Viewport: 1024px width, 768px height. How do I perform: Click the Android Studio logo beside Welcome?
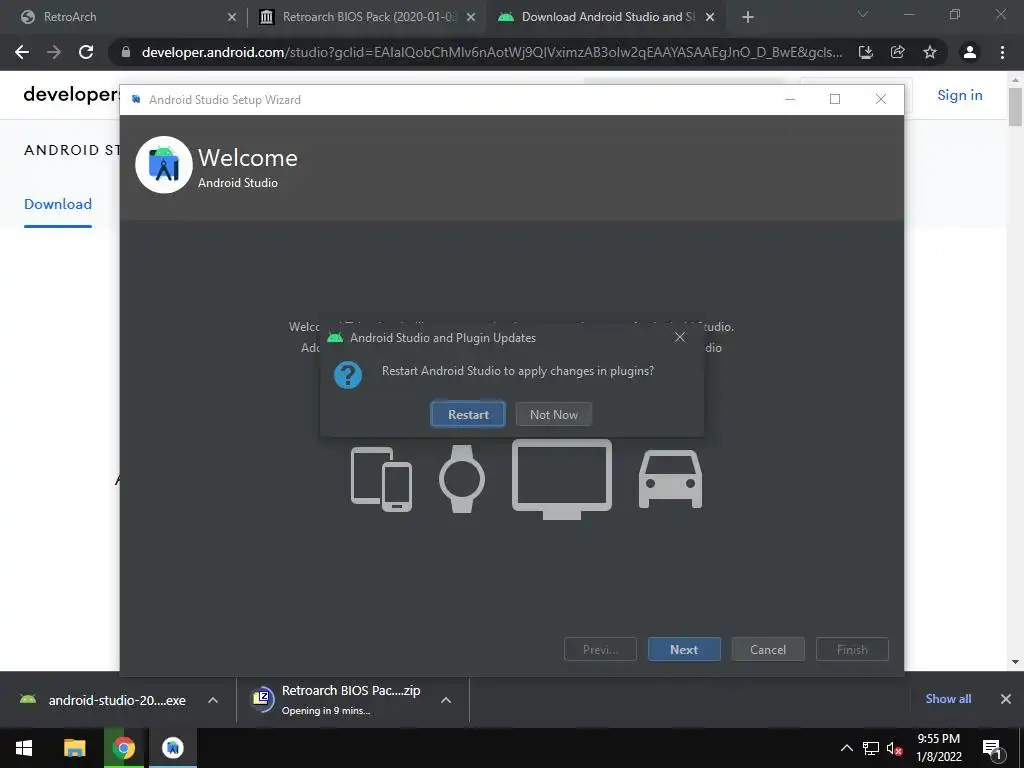coord(164,165)
